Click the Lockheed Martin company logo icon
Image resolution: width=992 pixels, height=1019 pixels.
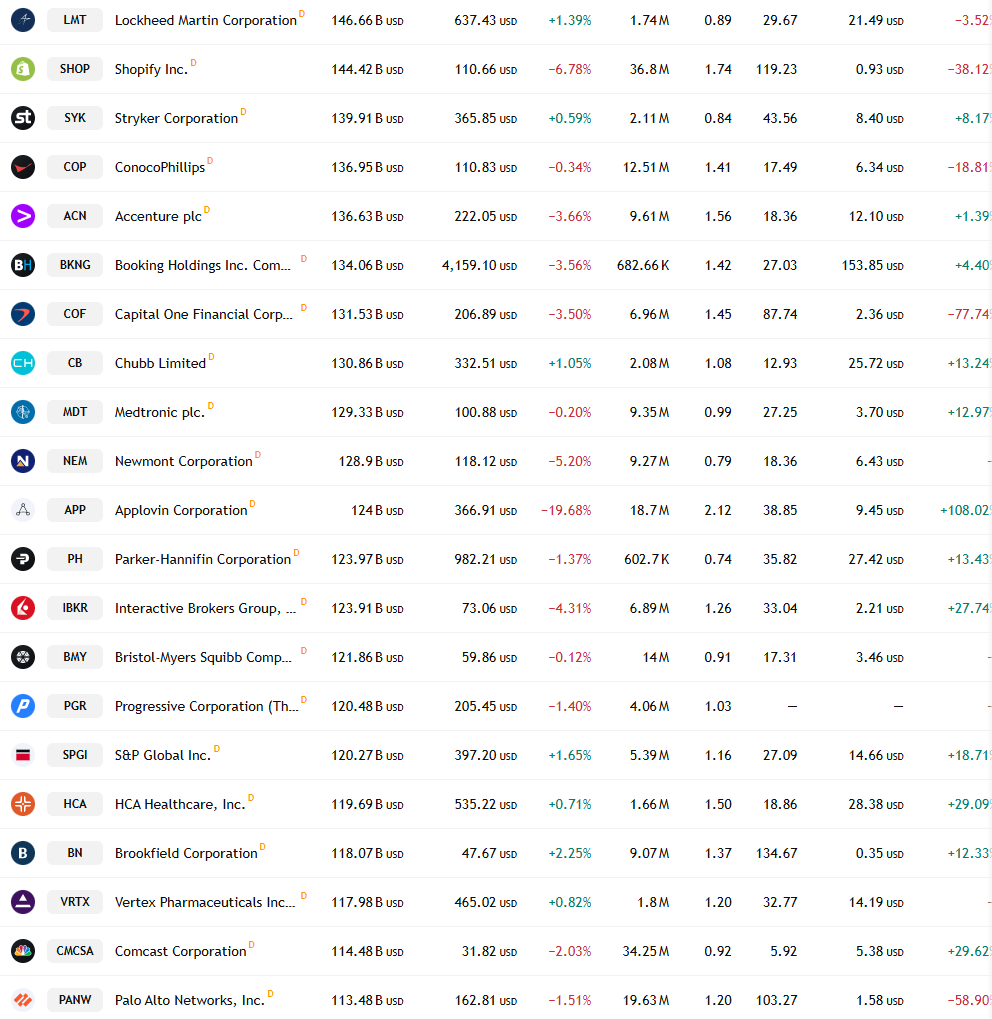pos(23,20)
